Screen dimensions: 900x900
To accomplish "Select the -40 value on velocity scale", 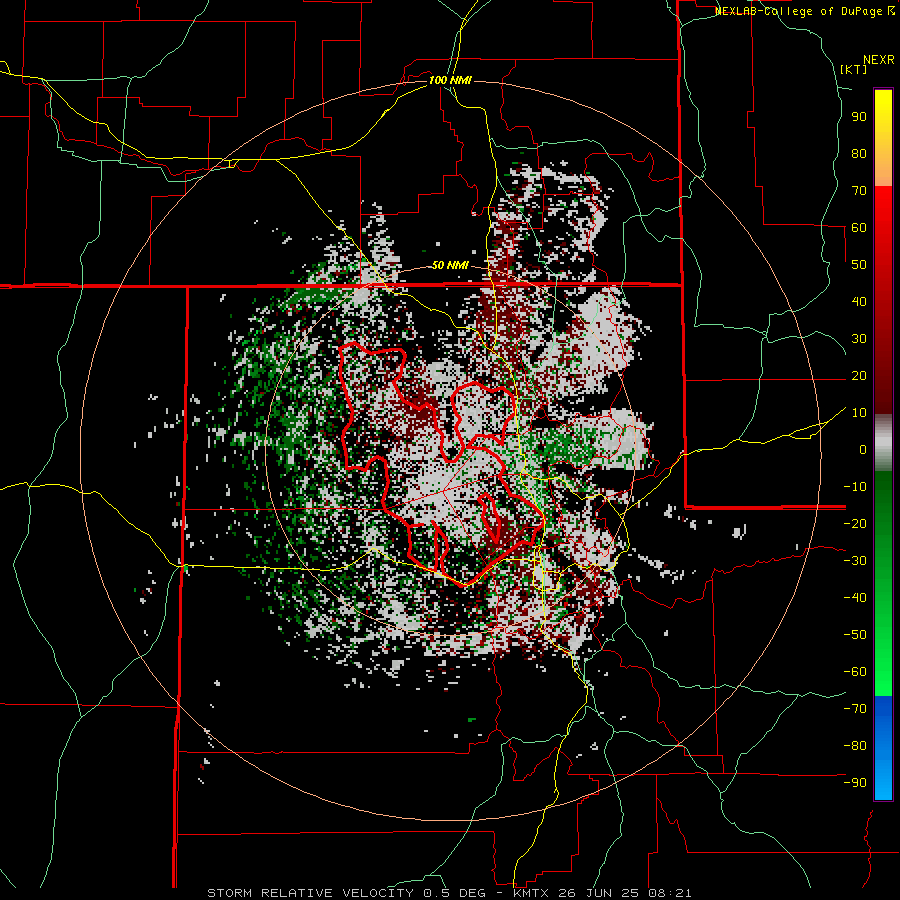I will tap(855, 598).
